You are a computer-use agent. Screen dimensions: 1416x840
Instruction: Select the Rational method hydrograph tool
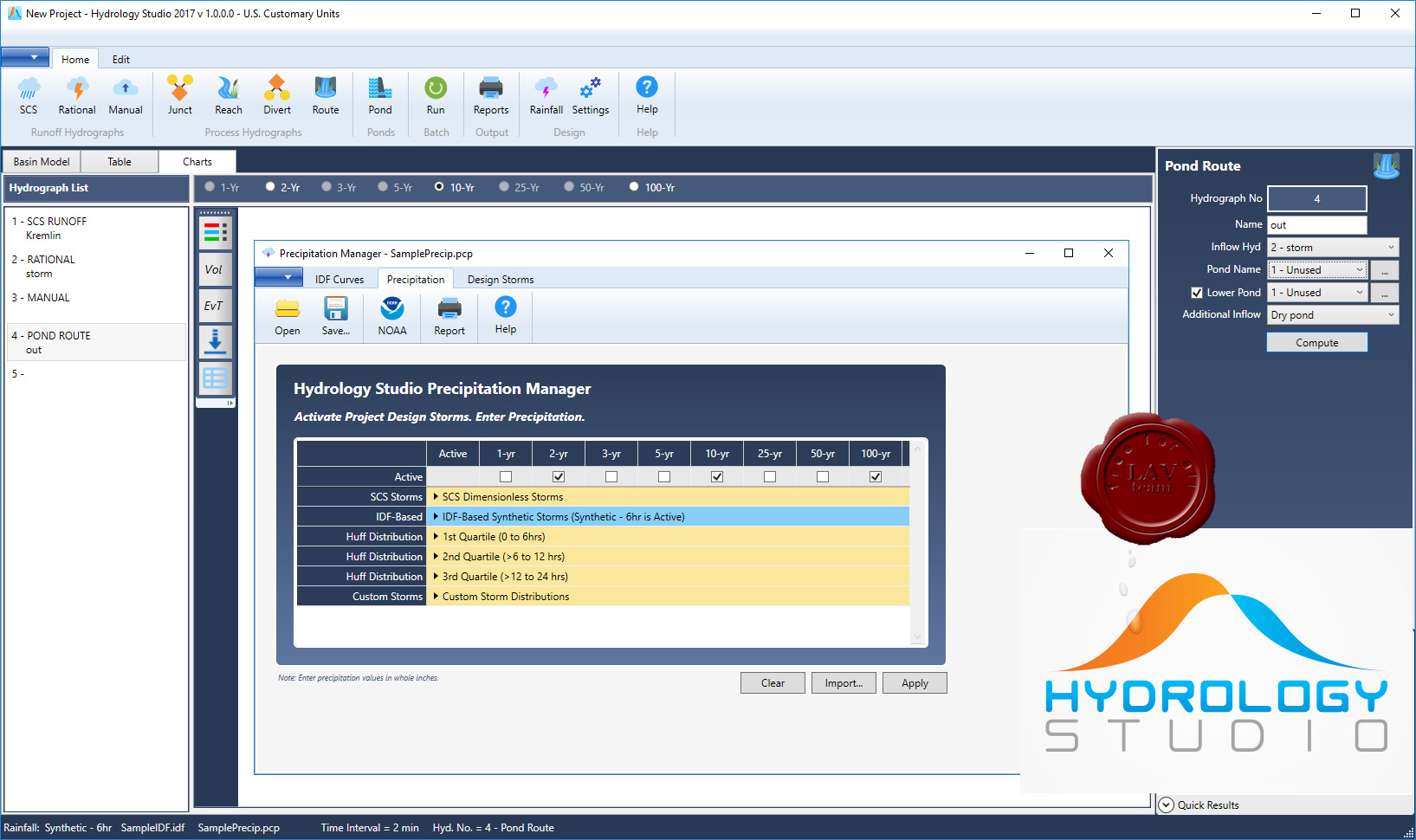pyautogui.click(x=77, y=96)
